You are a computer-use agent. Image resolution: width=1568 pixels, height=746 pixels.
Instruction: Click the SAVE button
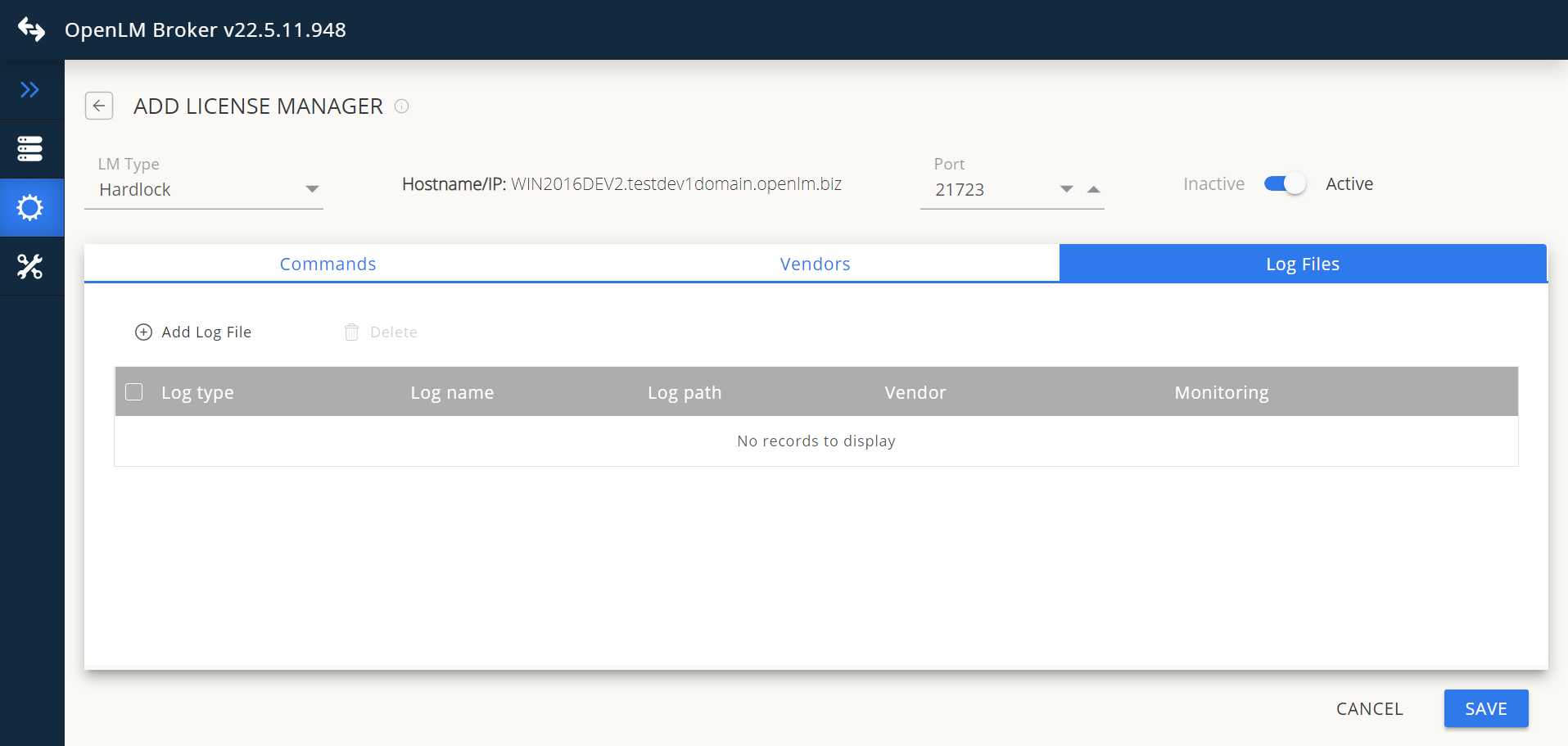coord(1485,708)
